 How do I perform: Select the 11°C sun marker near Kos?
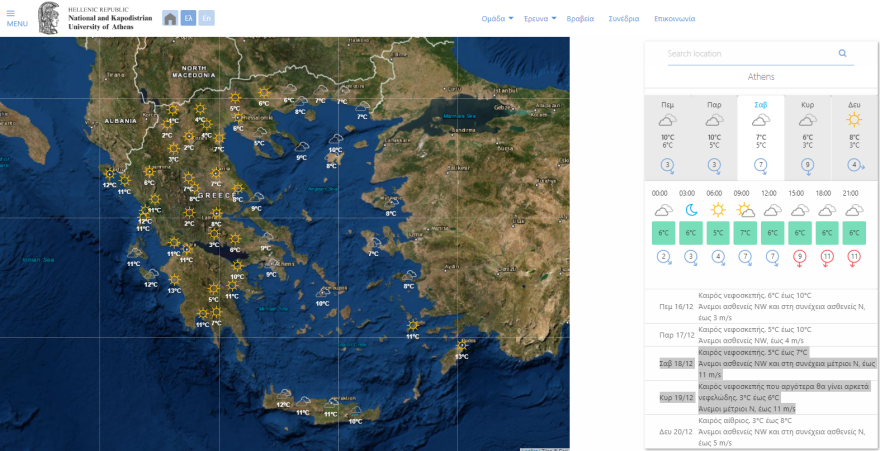(414, 325)
